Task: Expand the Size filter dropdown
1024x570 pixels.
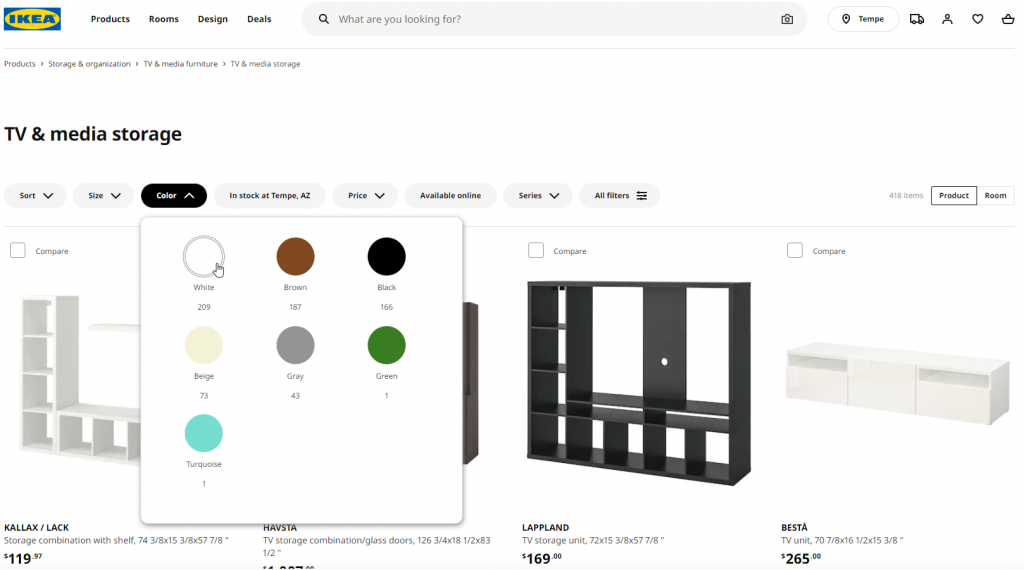Action: click(104, 196)
